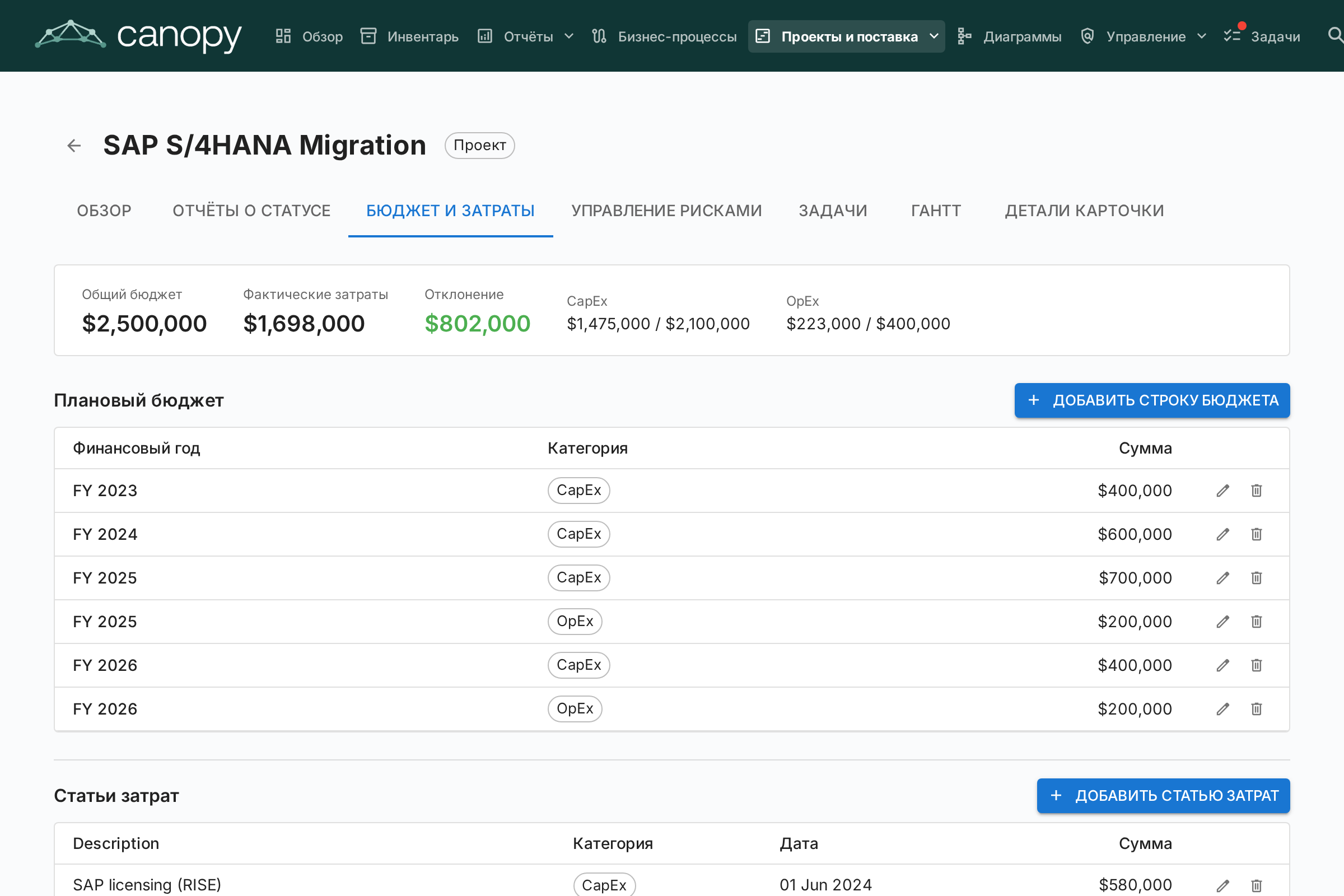Open Инвентарь in the top navigation
Screen dimensions: 1344x896
[x=410, y=36]
